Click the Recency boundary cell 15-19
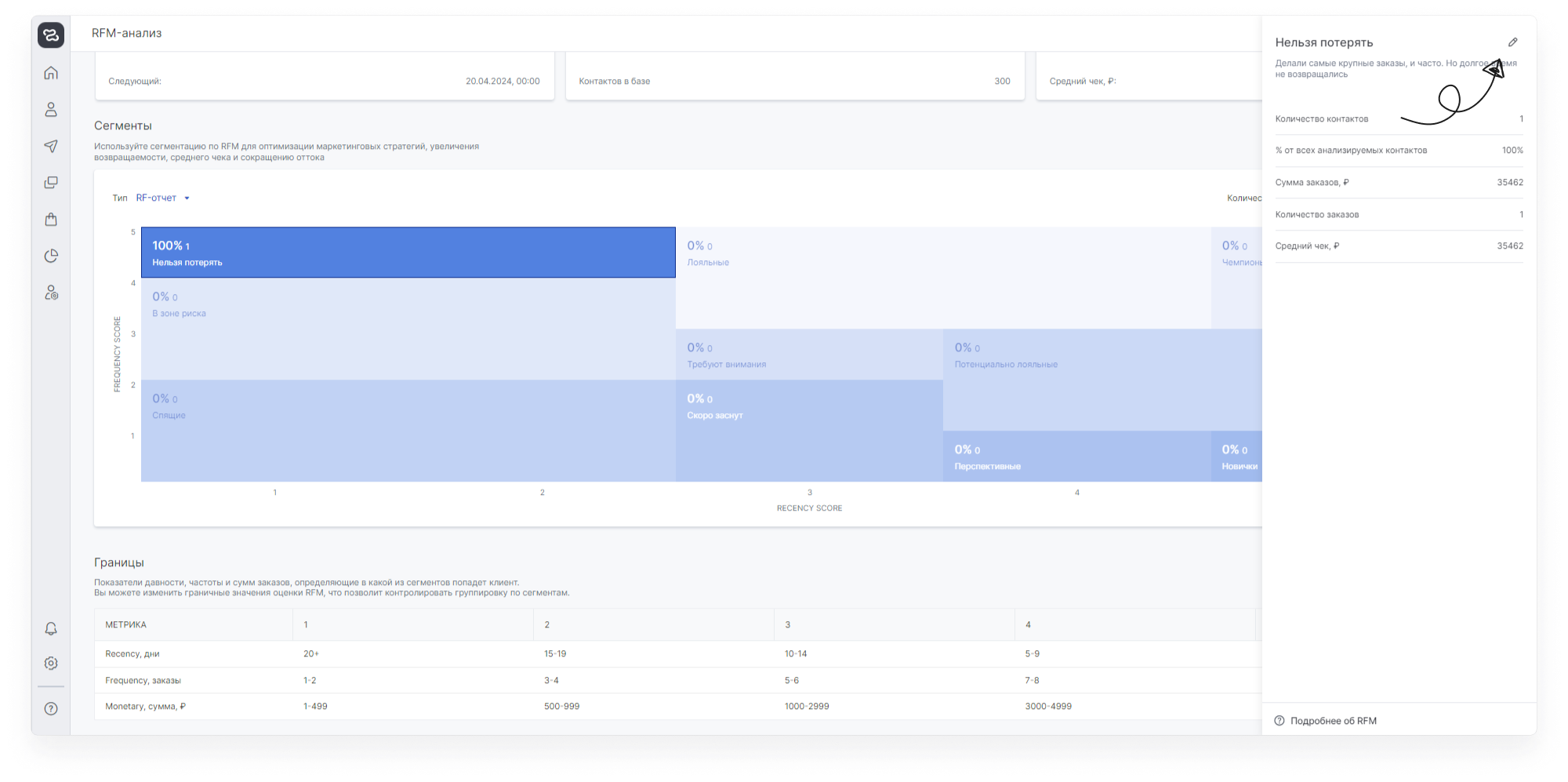 pos(555,653)
